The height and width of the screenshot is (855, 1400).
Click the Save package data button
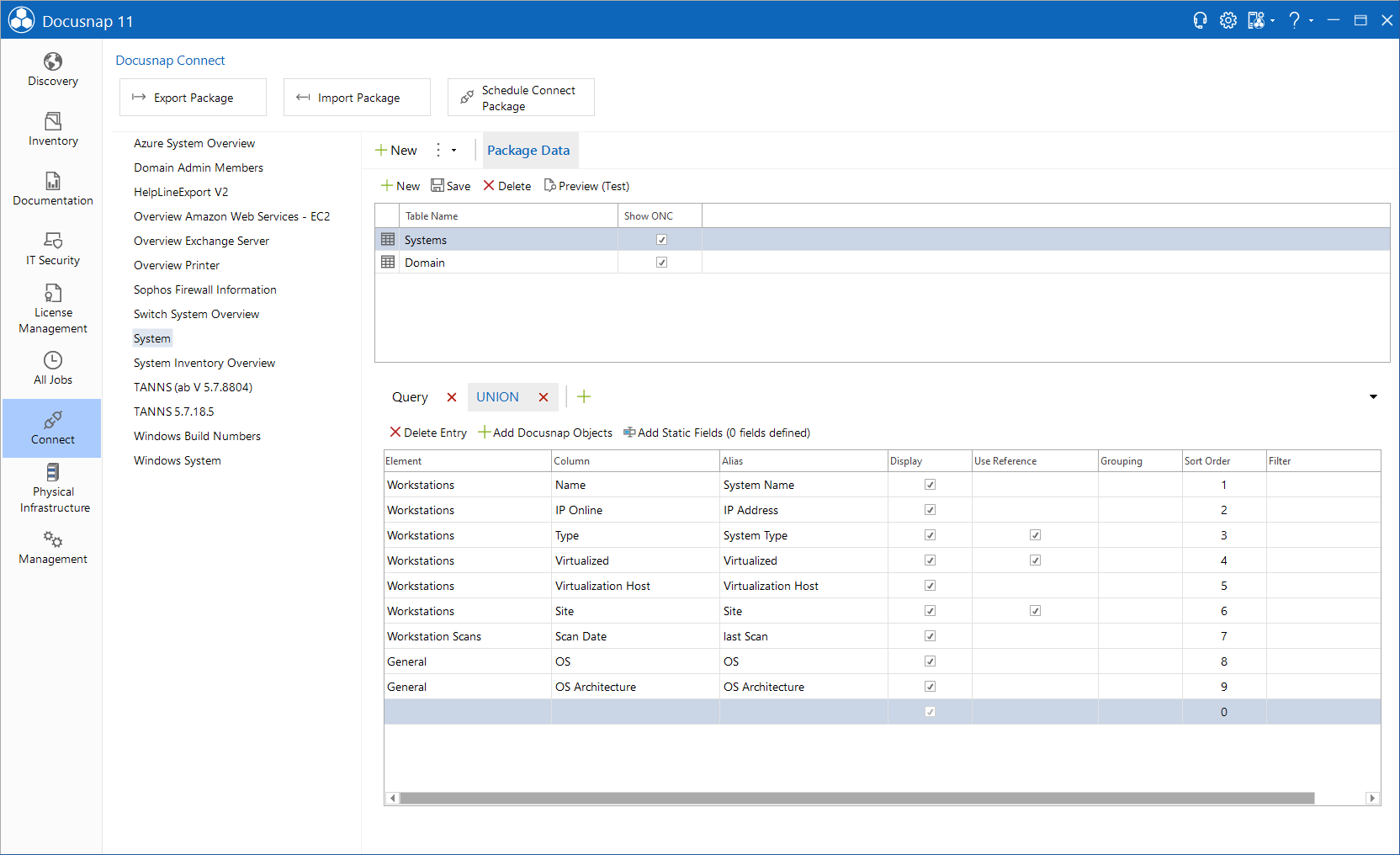[451, 186]
